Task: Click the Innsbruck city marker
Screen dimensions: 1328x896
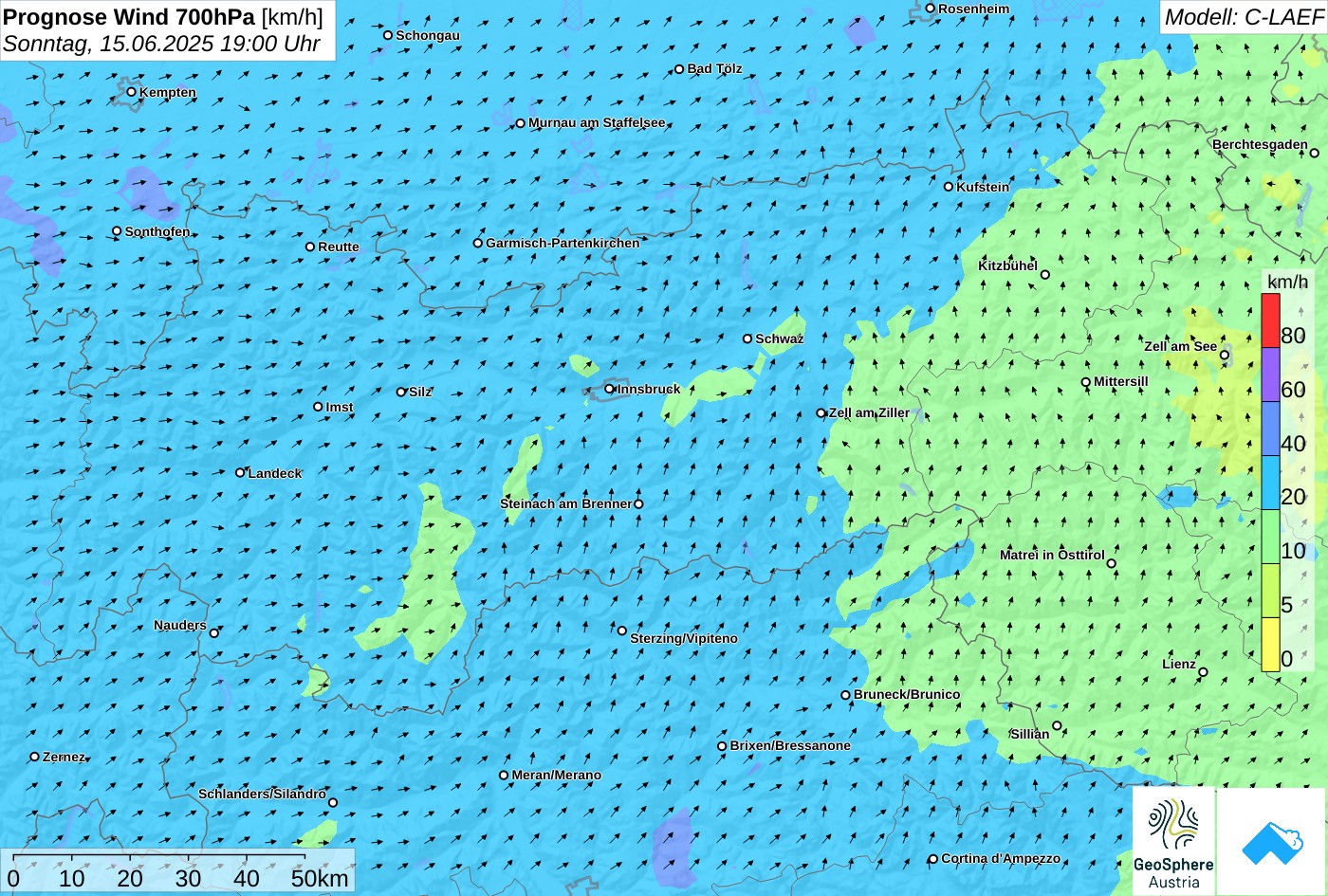Action: point(610,389)
